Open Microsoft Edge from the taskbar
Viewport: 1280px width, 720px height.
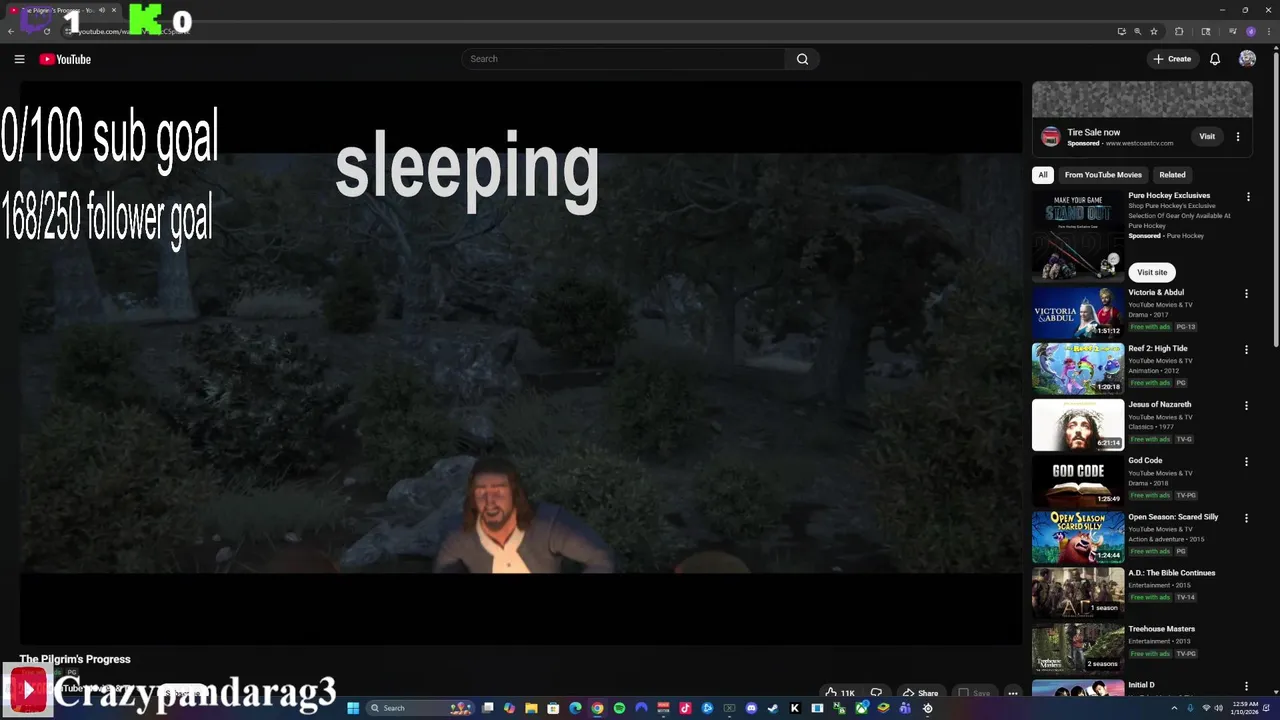coord(575,708)
